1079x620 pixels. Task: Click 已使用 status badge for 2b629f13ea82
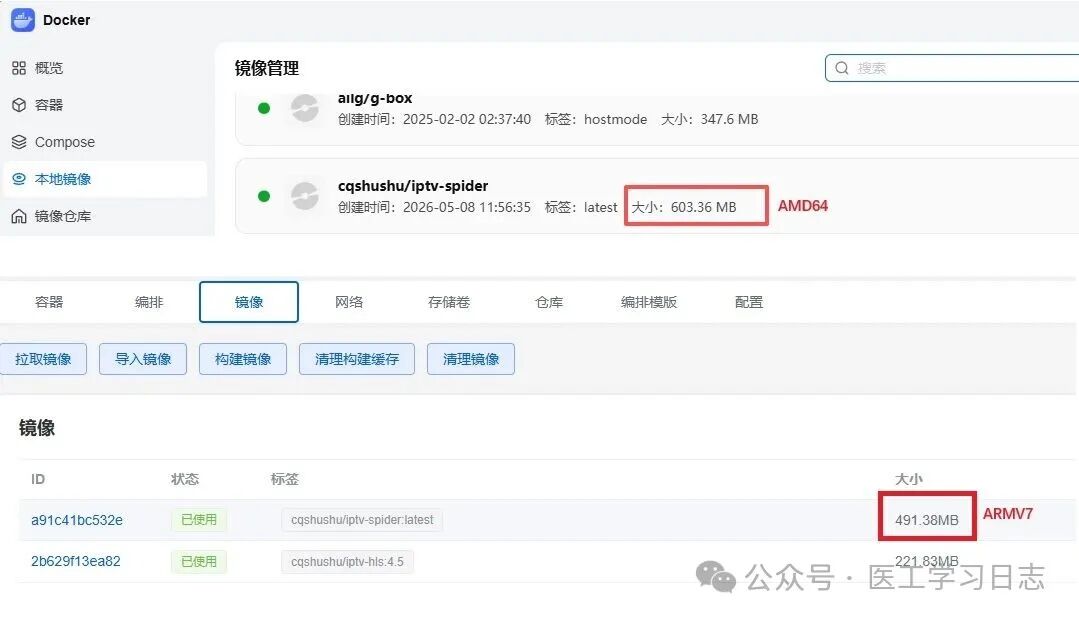(199, 562)
